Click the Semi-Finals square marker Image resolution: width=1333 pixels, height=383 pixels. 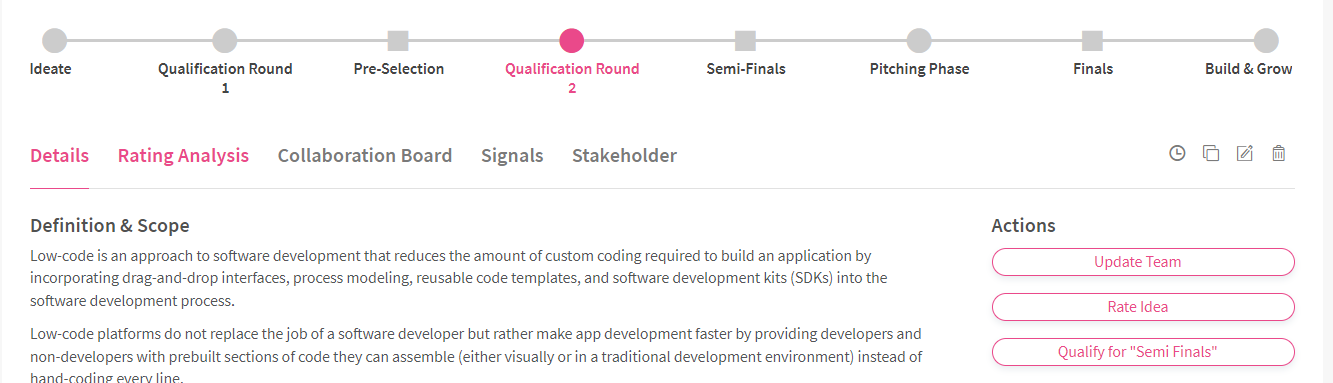745,41
